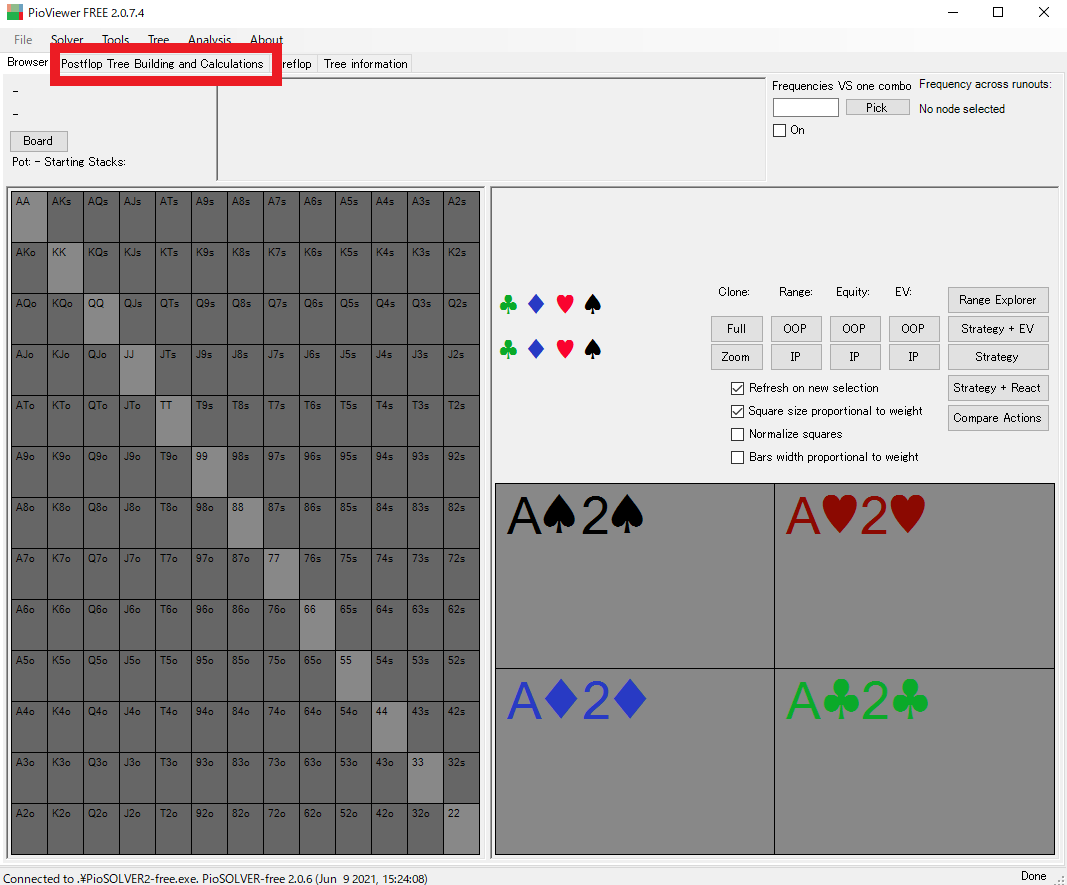
Task: Select the AKs cell in the hand matrix
Action: coord(65,216)
